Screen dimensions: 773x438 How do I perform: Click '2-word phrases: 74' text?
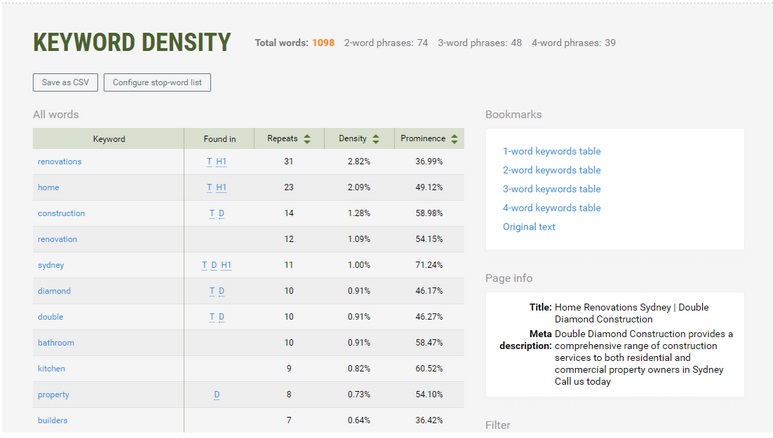pyautogui.click(x=386, y=43)
